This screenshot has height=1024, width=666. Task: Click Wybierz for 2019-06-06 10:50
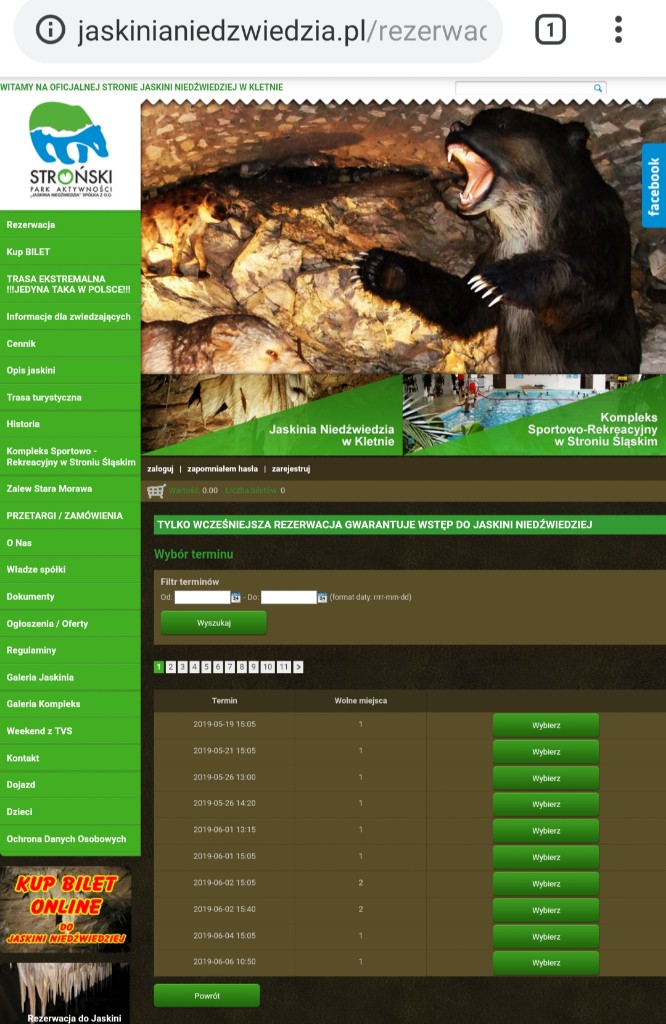click(x=546, y=963)
